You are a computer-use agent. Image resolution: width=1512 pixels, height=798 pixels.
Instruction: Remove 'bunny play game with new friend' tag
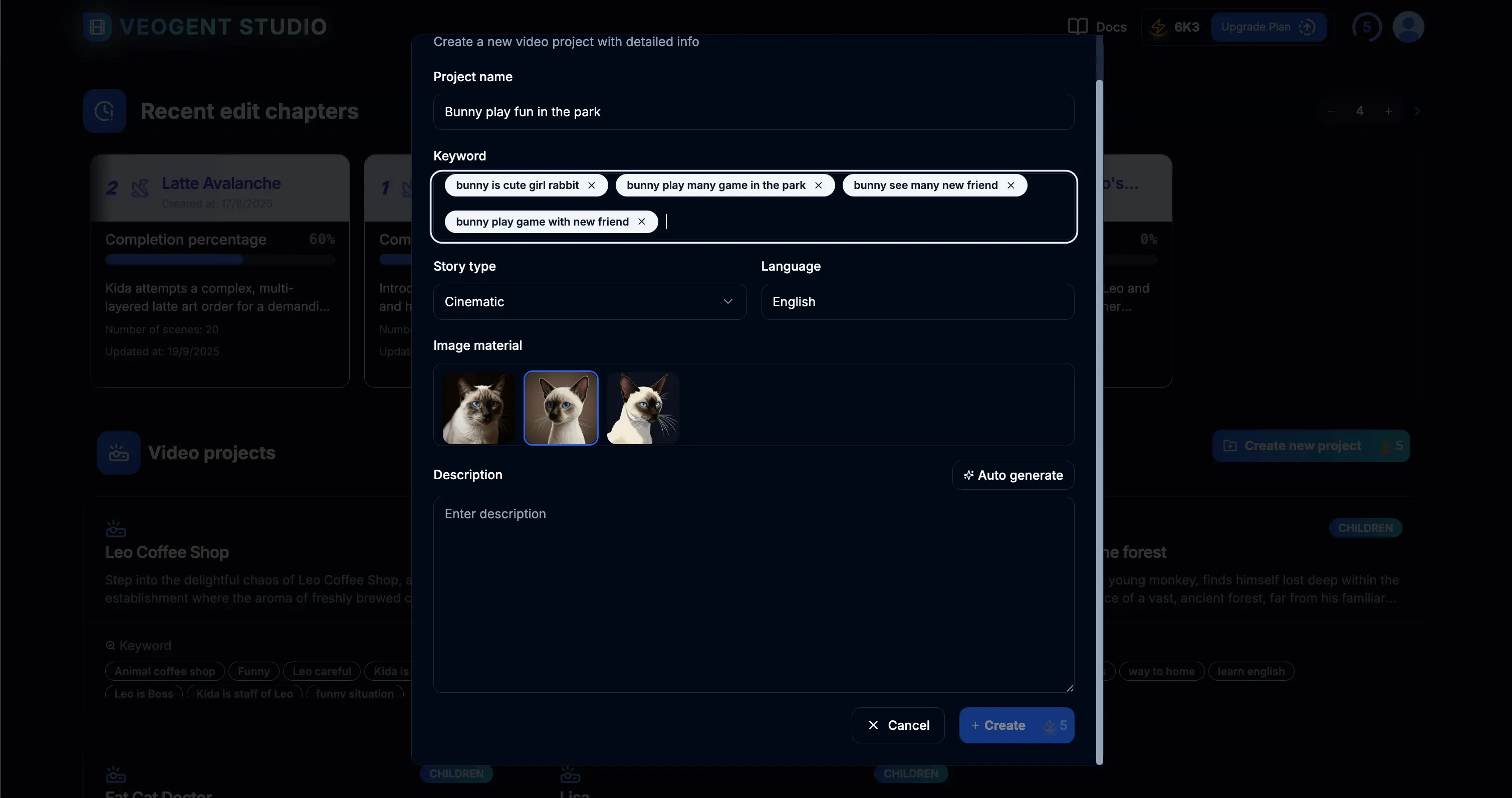[642, 222]
